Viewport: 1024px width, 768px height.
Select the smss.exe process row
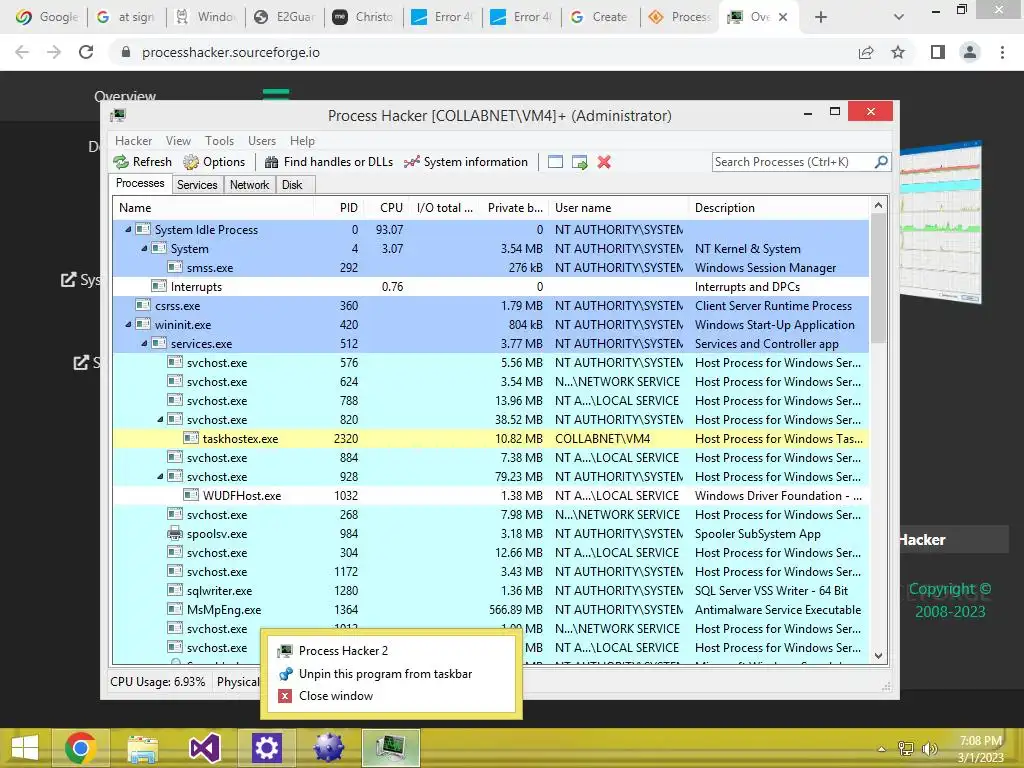490,268
